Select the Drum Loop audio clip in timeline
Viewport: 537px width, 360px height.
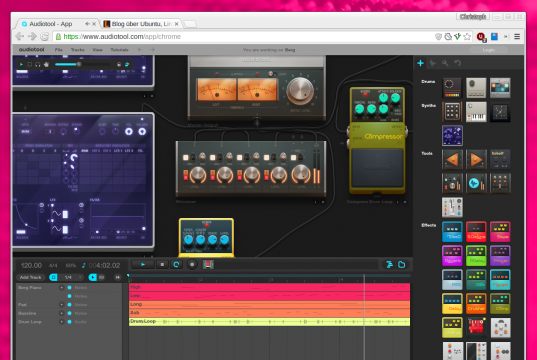tap(269, 322)
